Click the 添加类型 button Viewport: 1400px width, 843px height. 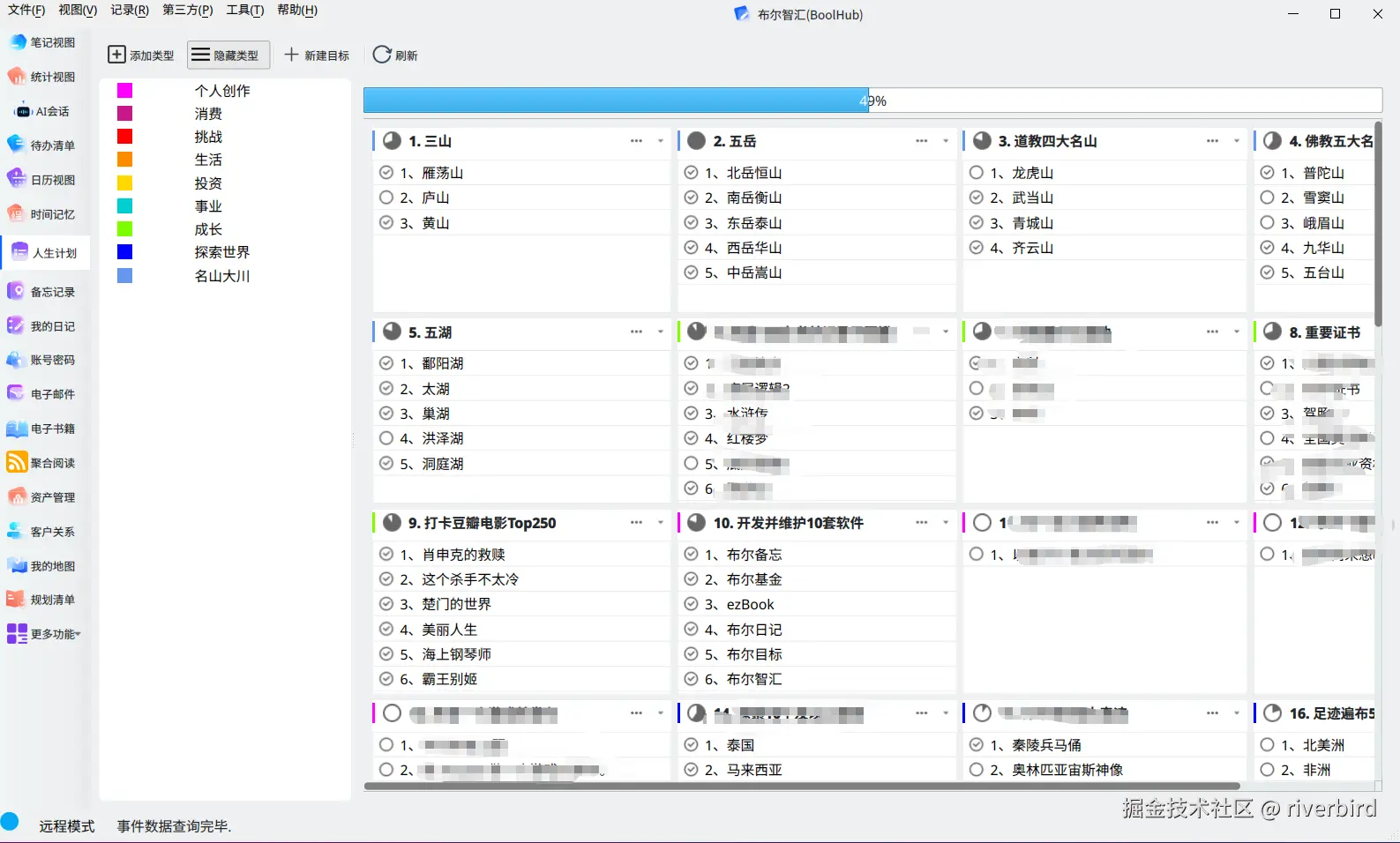pos(141,55)
